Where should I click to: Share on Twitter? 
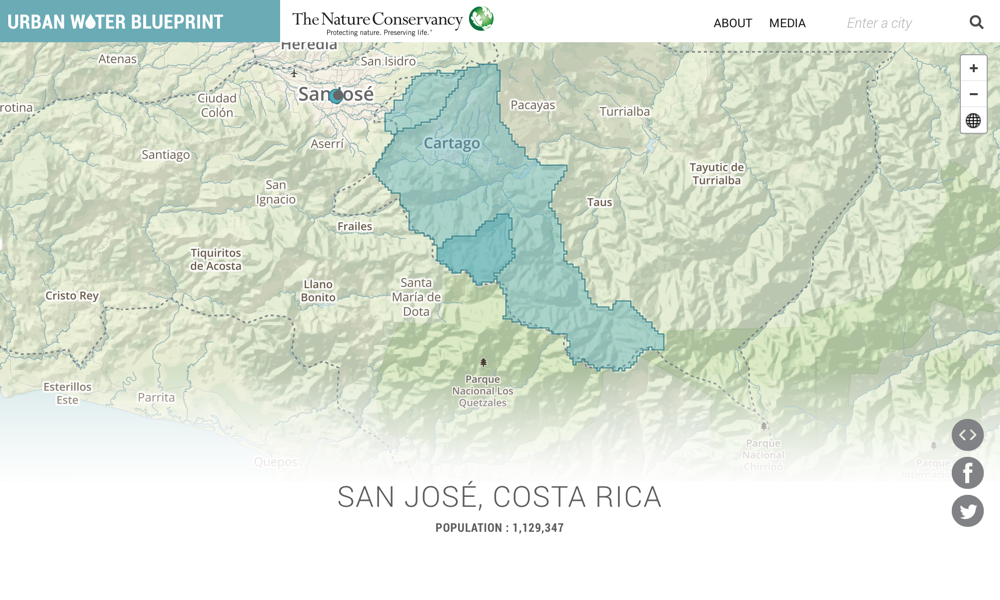[x=967, y=511]
